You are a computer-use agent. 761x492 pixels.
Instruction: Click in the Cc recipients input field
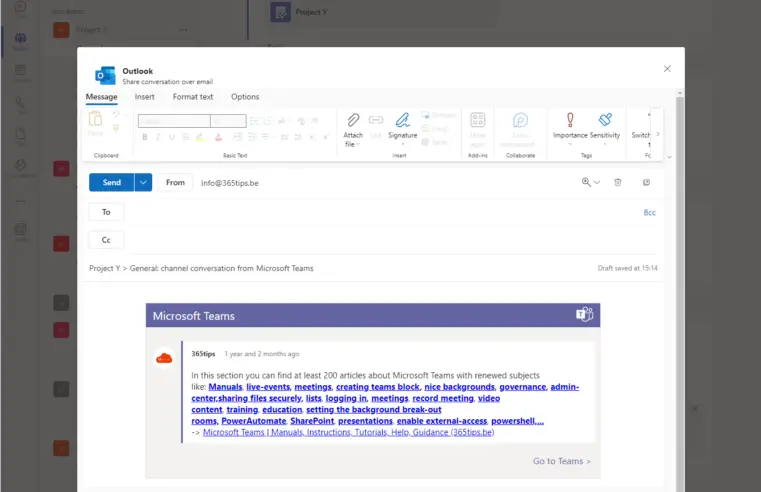[x=394, y=240]
